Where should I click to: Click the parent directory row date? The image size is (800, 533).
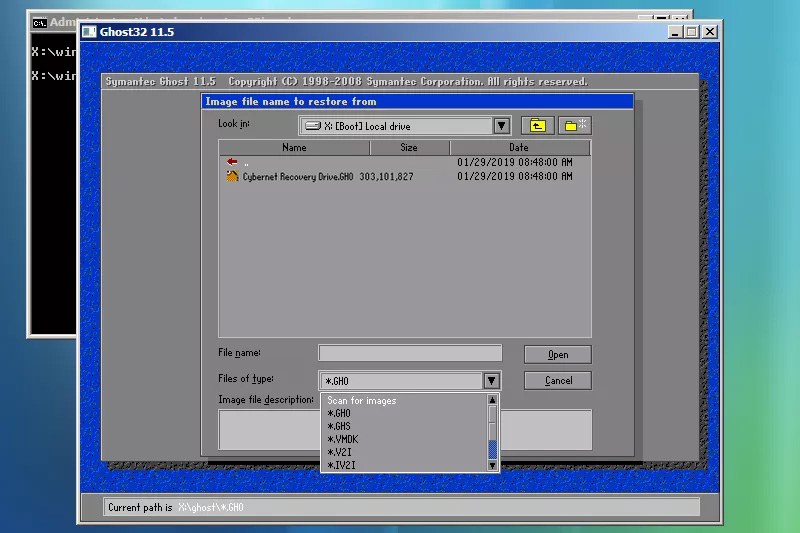tap(515, 162)
